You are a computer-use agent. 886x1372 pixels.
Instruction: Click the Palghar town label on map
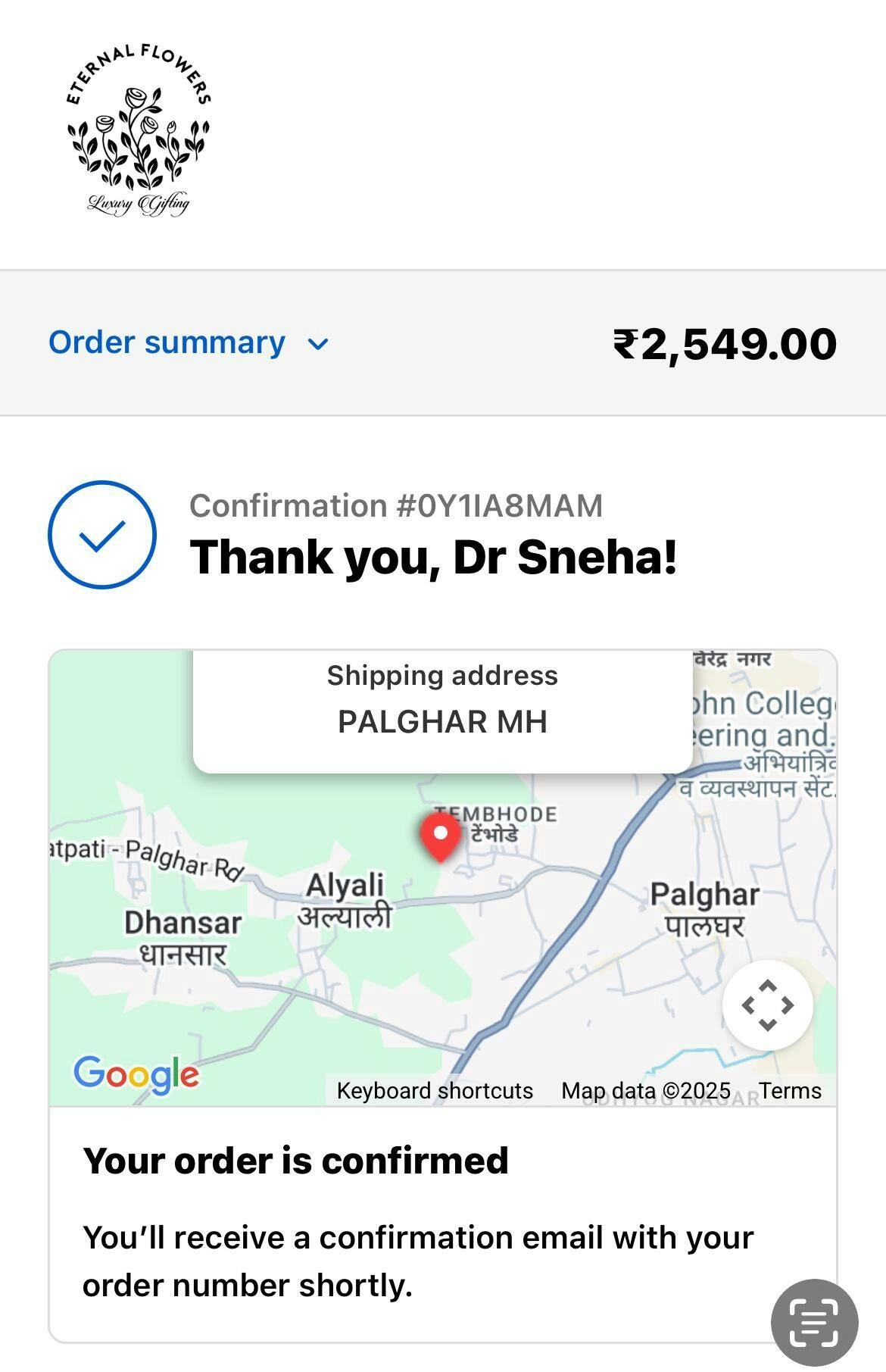704,909
